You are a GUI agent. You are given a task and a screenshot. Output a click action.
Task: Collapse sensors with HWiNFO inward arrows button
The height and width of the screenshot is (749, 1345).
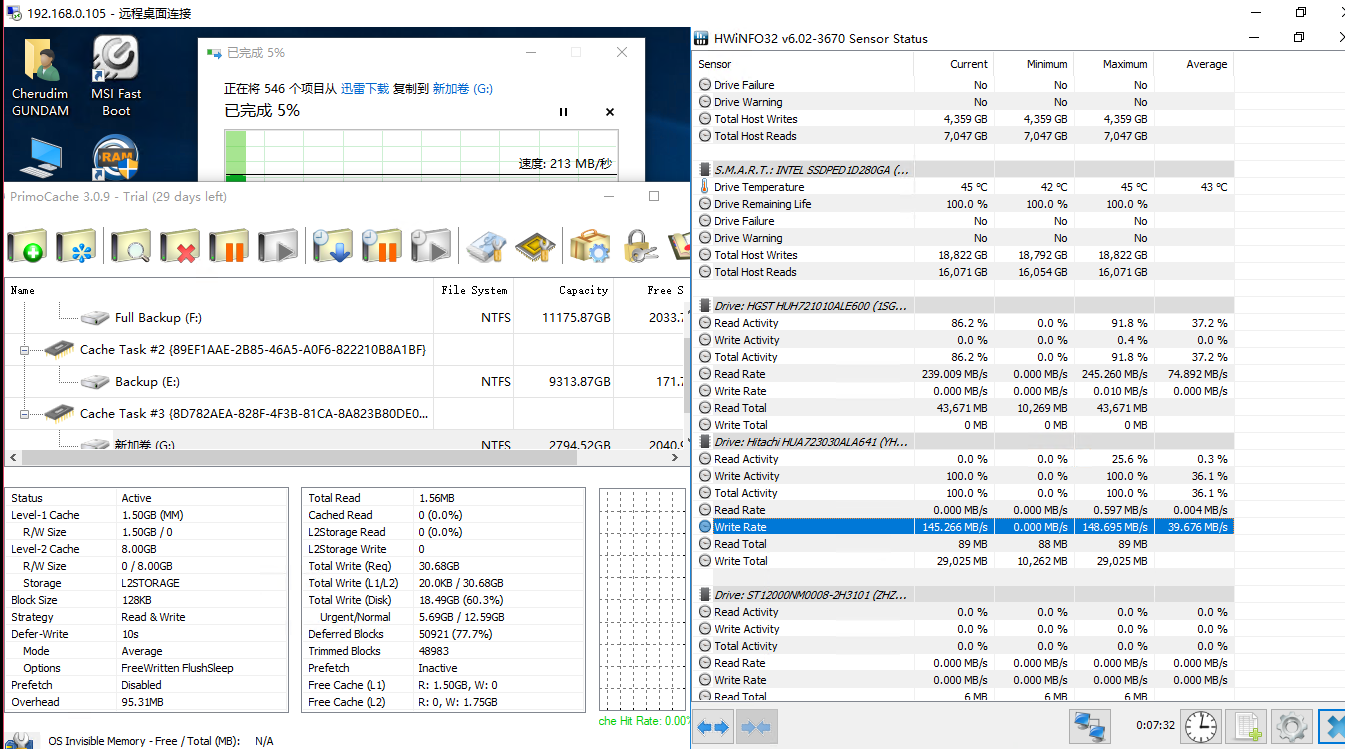[x=756, y=727]
